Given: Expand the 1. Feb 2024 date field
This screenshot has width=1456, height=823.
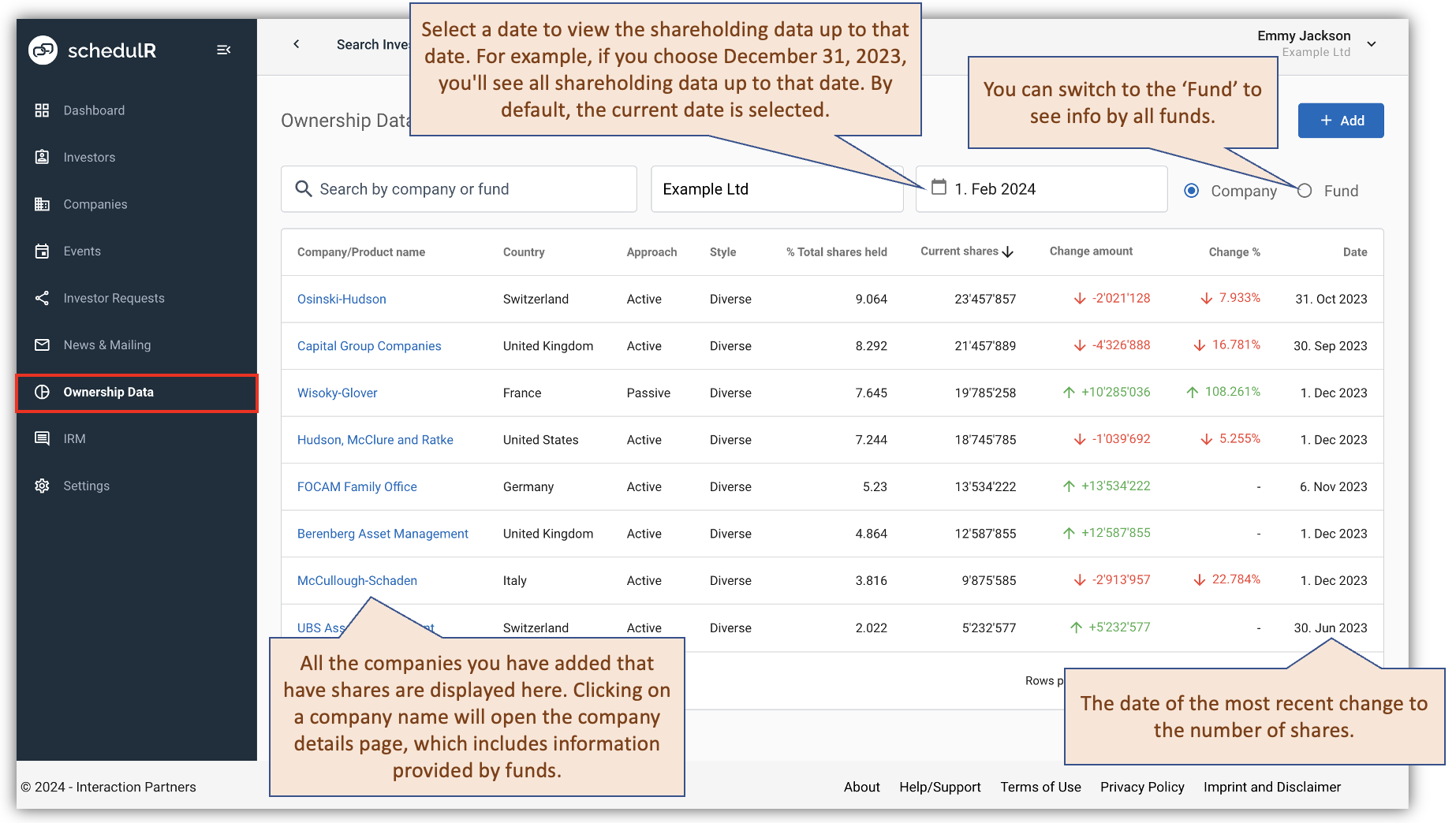Looking at the screenshot, I should (x=1041, y=188).
